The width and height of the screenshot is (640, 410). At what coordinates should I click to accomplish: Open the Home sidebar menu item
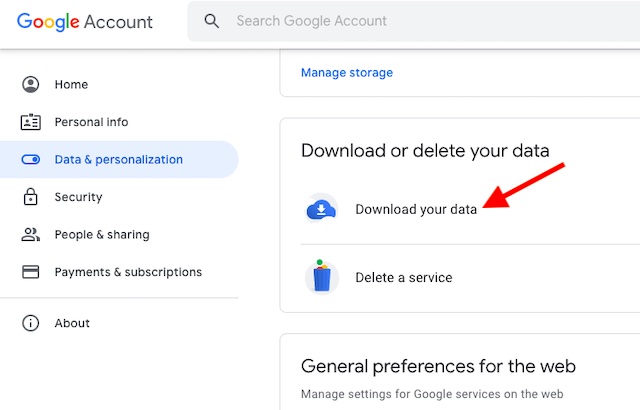(119, 84)
